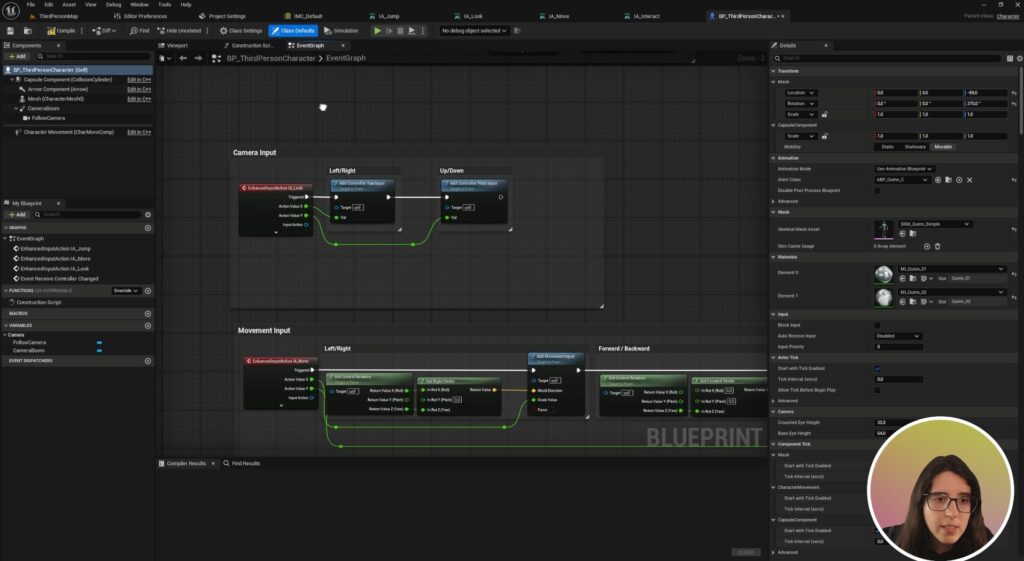
Task: Open My Blueprint panel settings gear
Action: [148, 214]
